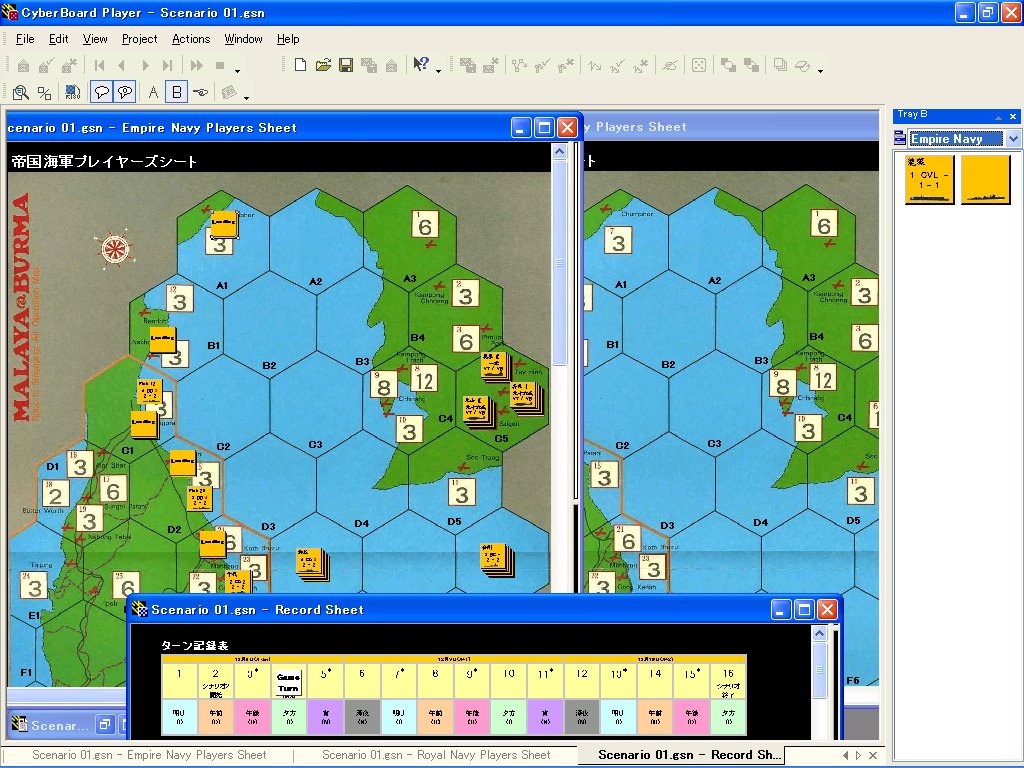Toggle the balloon with marker button
1024x768 pixels.
[x=125, y=92]
